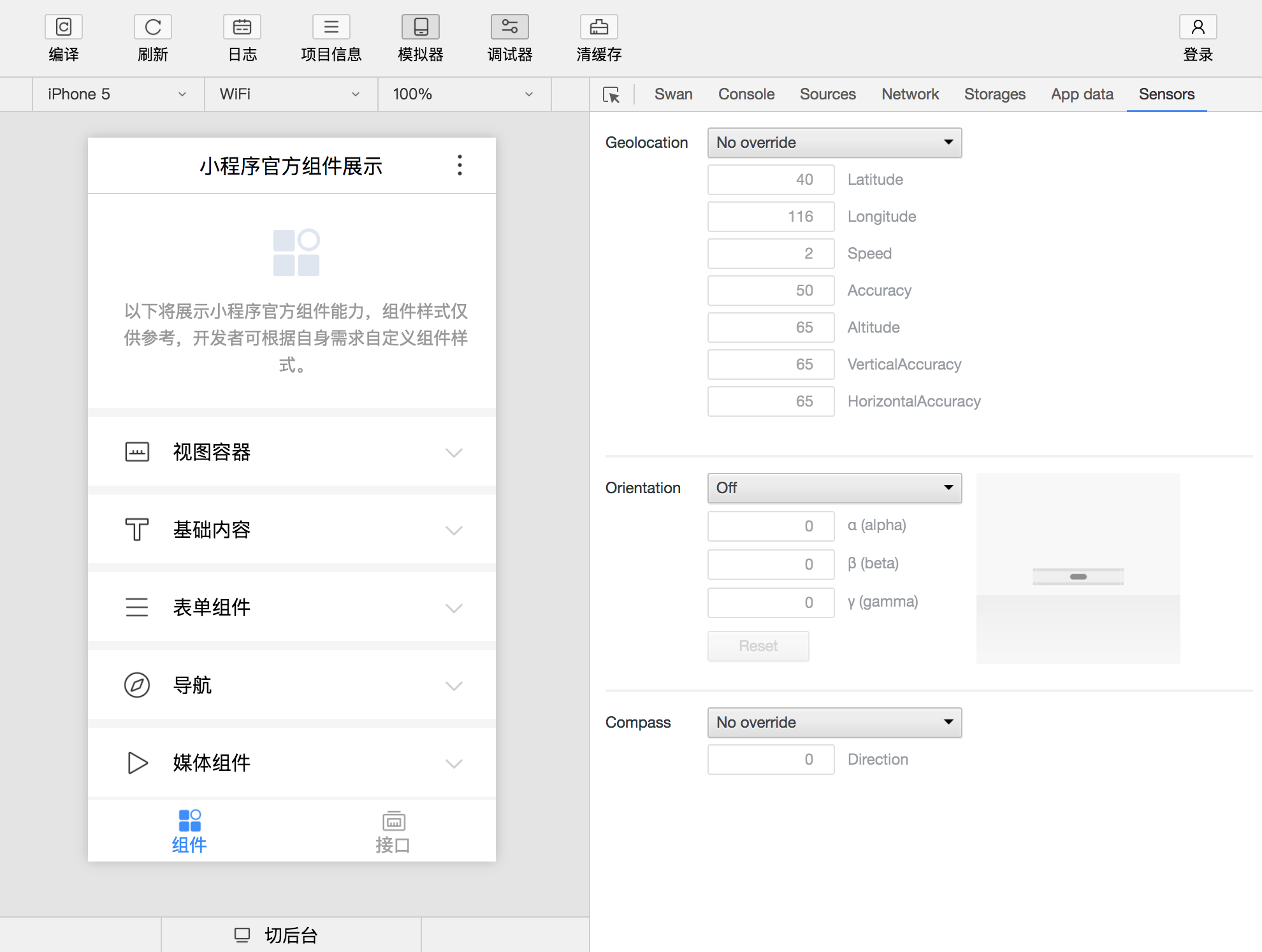Open the Orientation Off dropdown

tap(835, 488)
